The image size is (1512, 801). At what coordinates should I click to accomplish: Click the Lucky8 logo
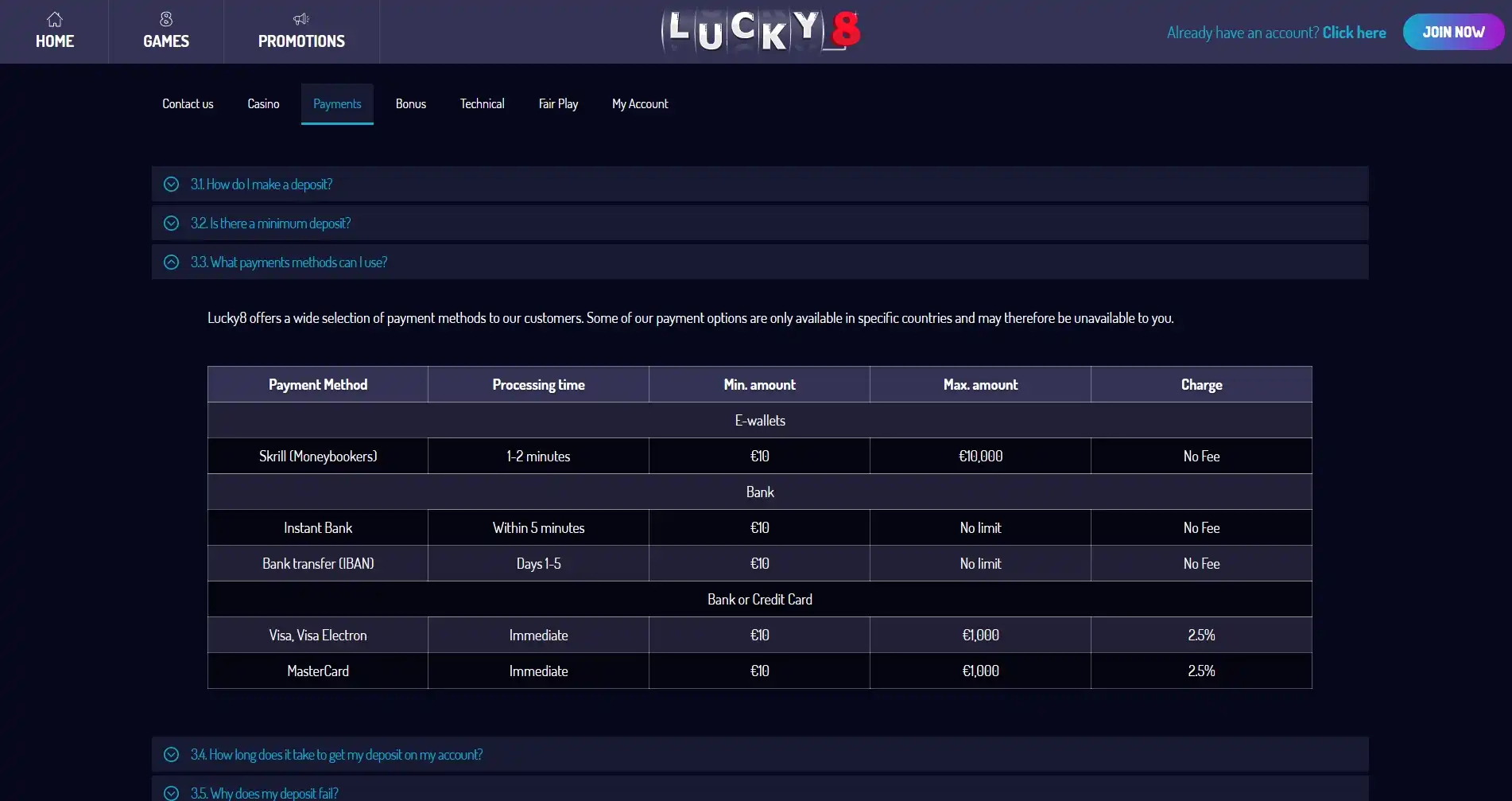[x=760, y=32]
